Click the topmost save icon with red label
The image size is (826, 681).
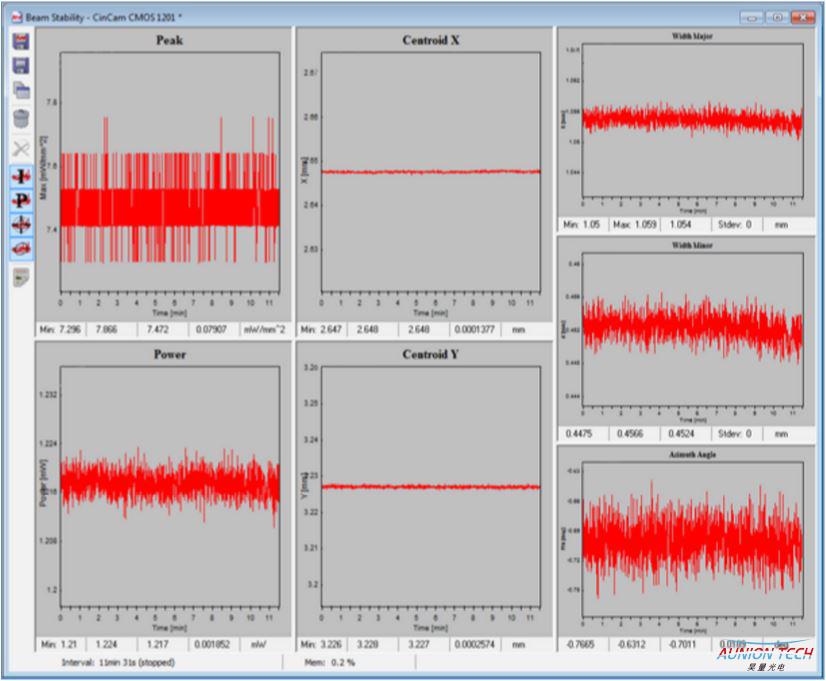tap(21, 41)
